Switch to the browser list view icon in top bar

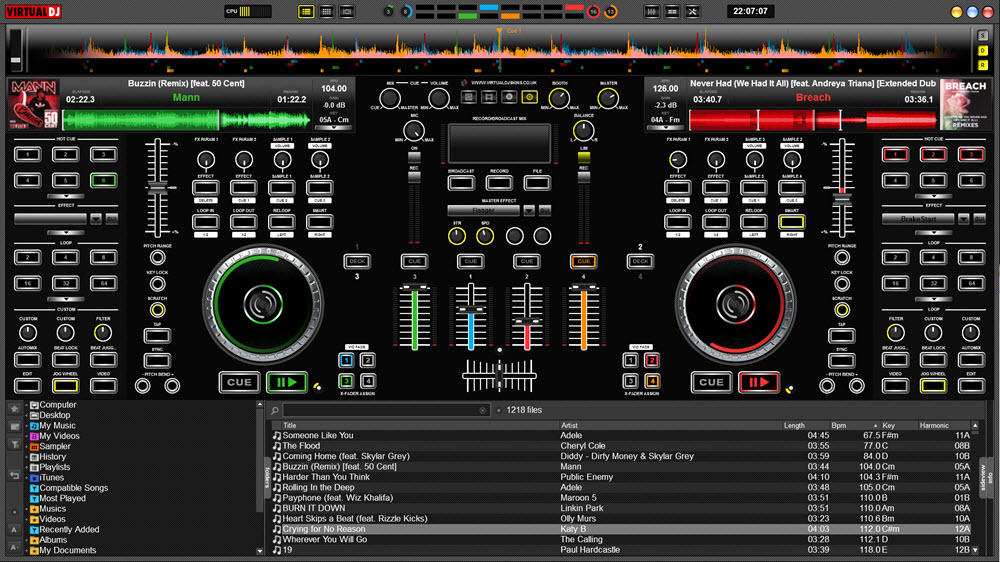306,11
